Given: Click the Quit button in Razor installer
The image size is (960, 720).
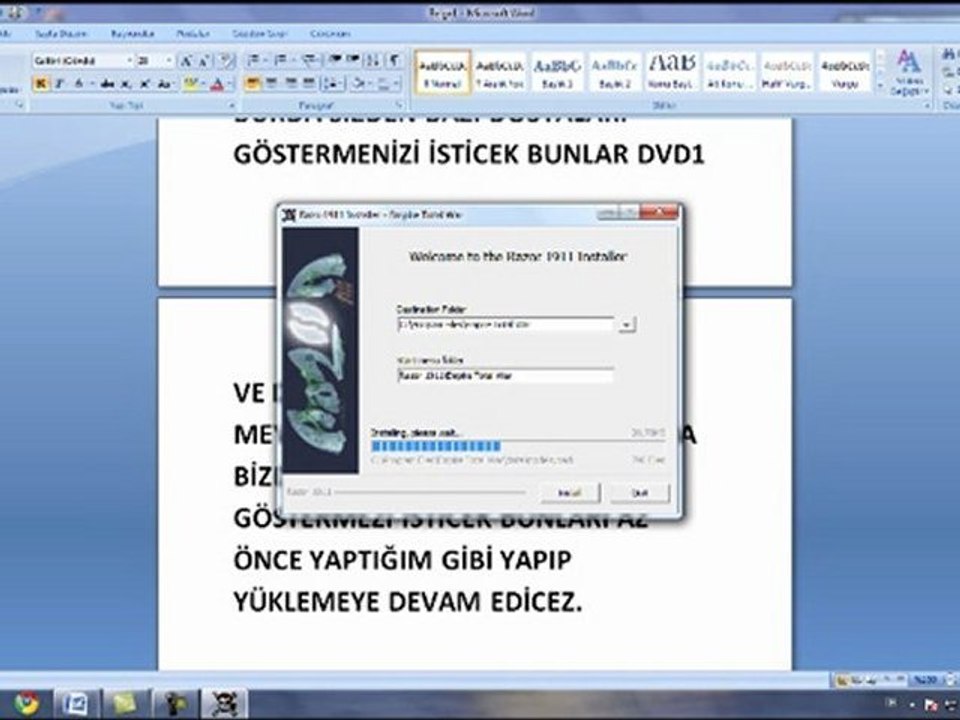Looking at the screenshot, I should point(640,493).
